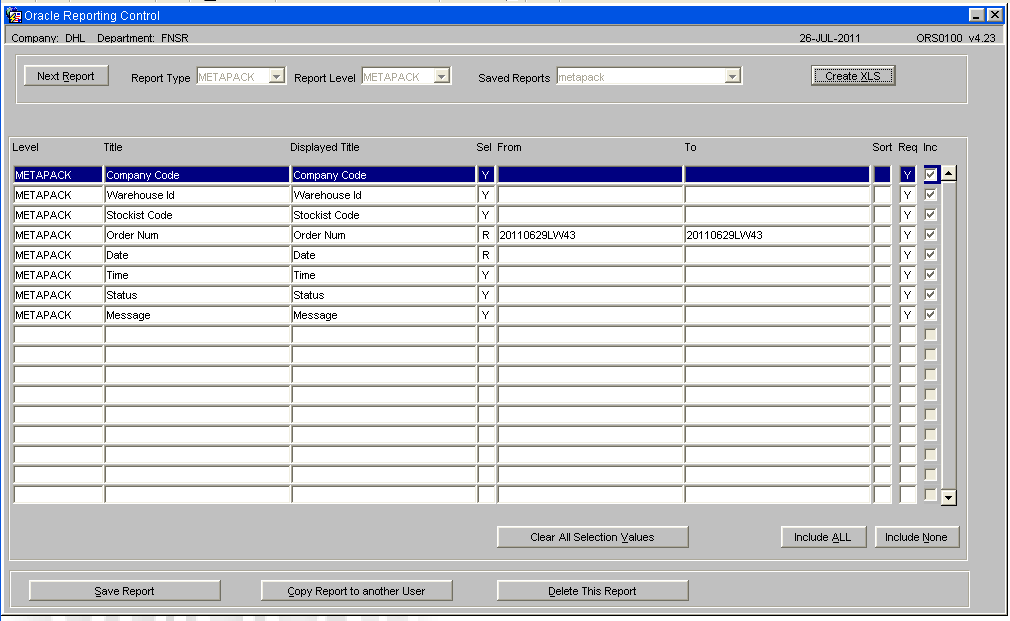Click the To field of Date row
The width and height of the screenshot is (1010, 621).
click(x=776, y=255)
